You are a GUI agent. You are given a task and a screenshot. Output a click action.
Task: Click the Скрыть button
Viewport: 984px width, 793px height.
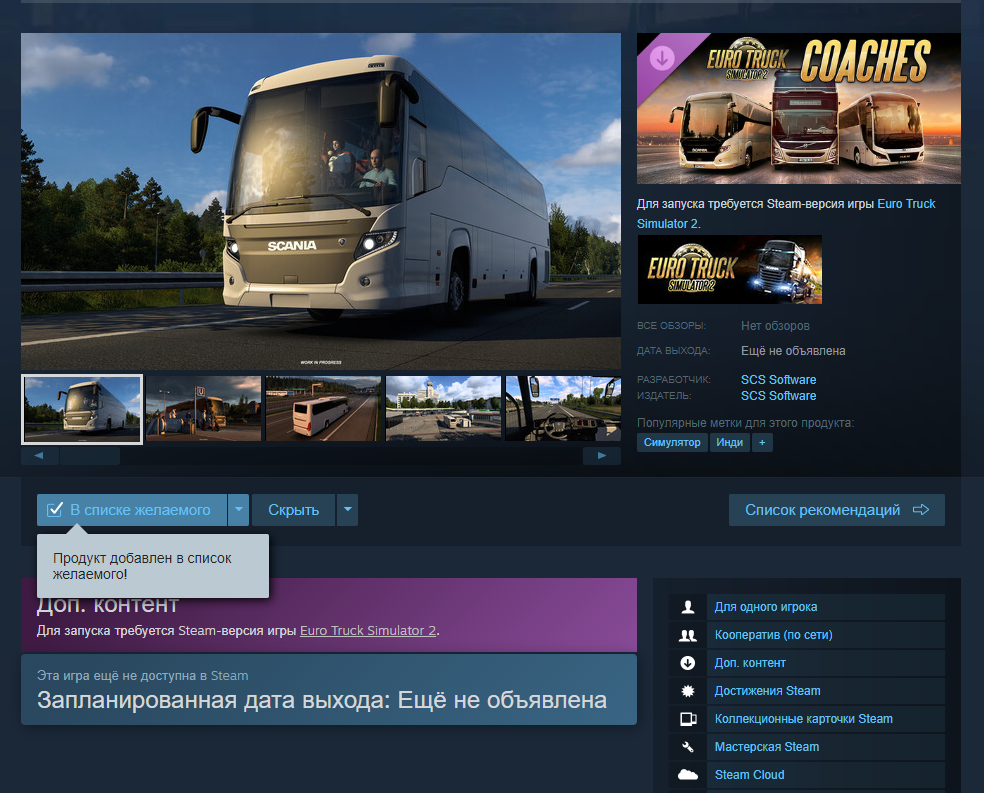coord(294,509)
